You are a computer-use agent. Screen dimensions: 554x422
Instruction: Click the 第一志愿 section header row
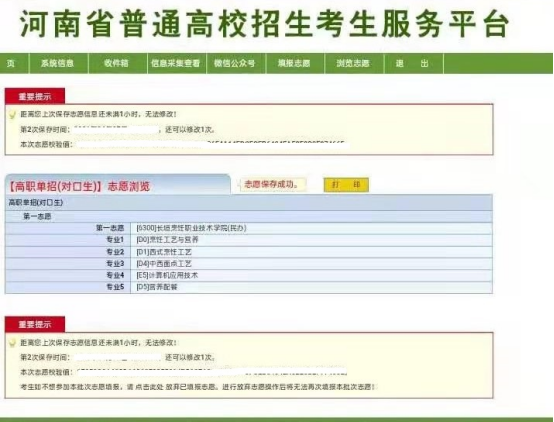click(249, 216)
